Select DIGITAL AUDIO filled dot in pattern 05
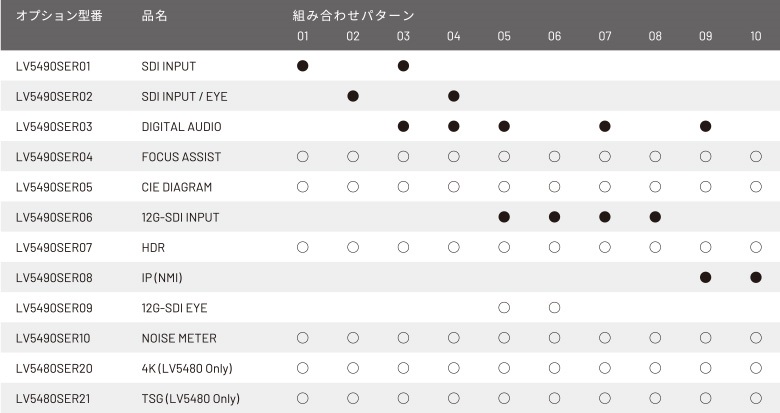Screen dimensions: 780x413 pos(504,126)
